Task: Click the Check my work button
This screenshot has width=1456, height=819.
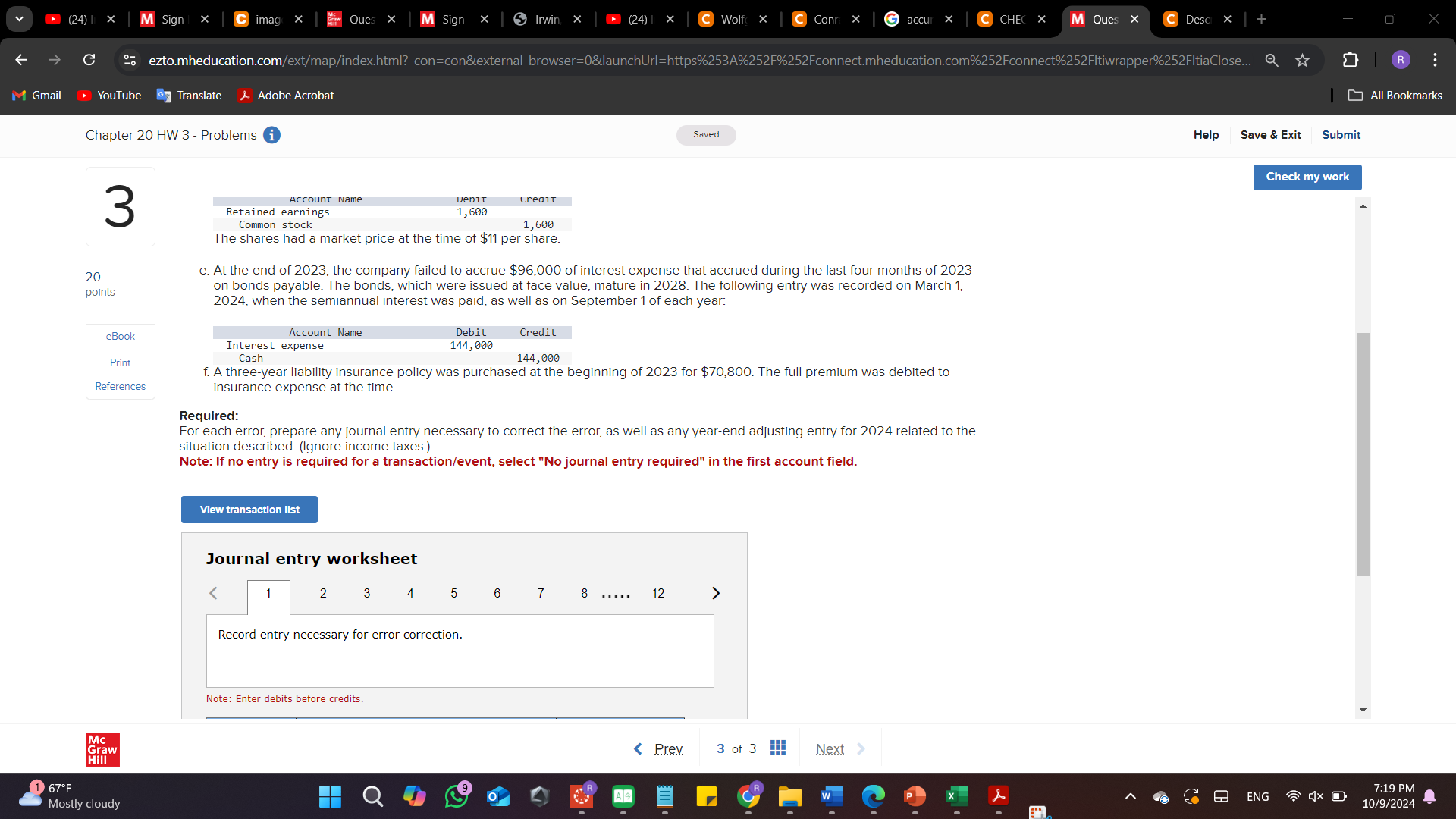Action: (x=1307, y=177)
